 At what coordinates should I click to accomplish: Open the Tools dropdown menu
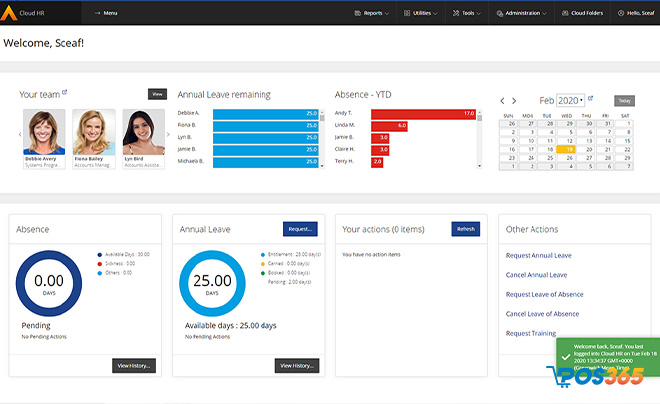(466, 13)
